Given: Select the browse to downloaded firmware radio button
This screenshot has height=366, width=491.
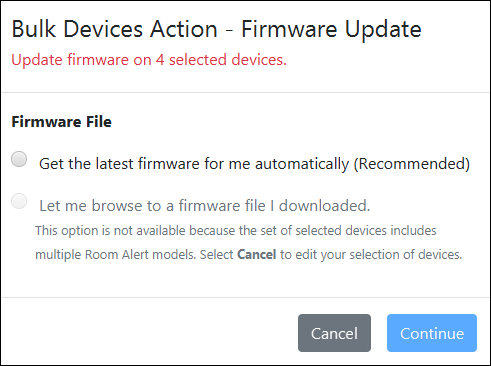Looking at the screenshot, I should pyautogui.click(x=19, y=201).
